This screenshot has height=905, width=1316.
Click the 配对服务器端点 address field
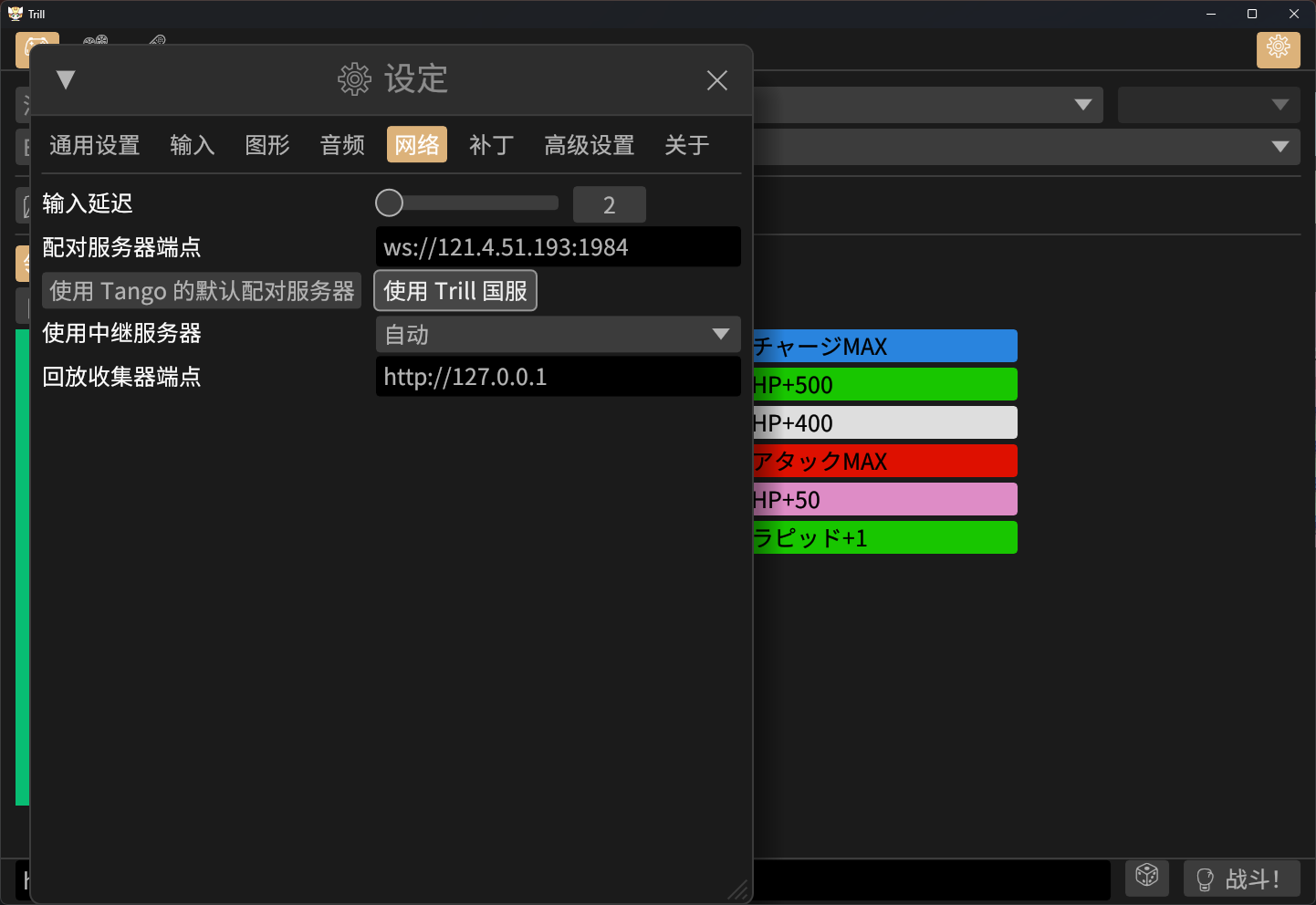[558, 247]
